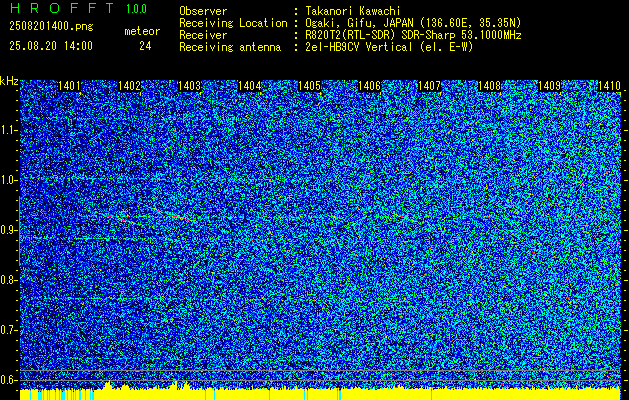Click the date 25.08.20 14:00
Viewport: 629px width, 400px height.
coord(51,46)
